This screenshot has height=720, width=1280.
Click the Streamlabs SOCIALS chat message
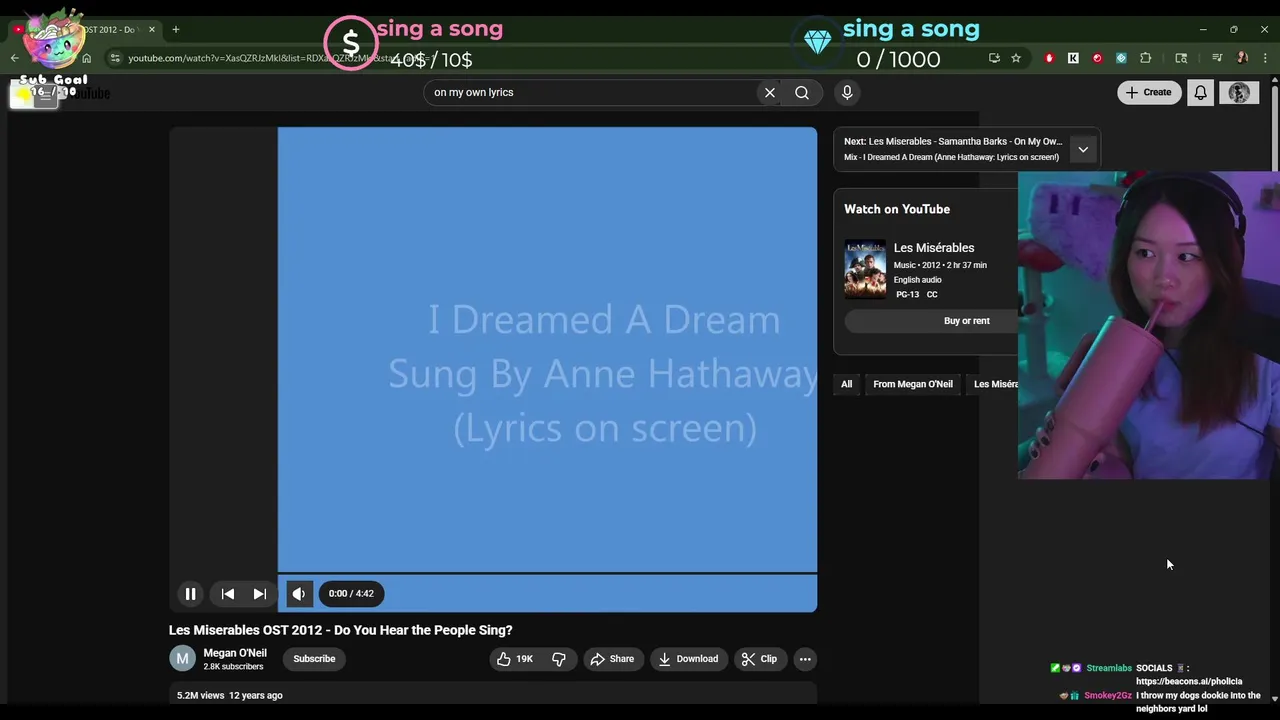(x=1146, y=674)
